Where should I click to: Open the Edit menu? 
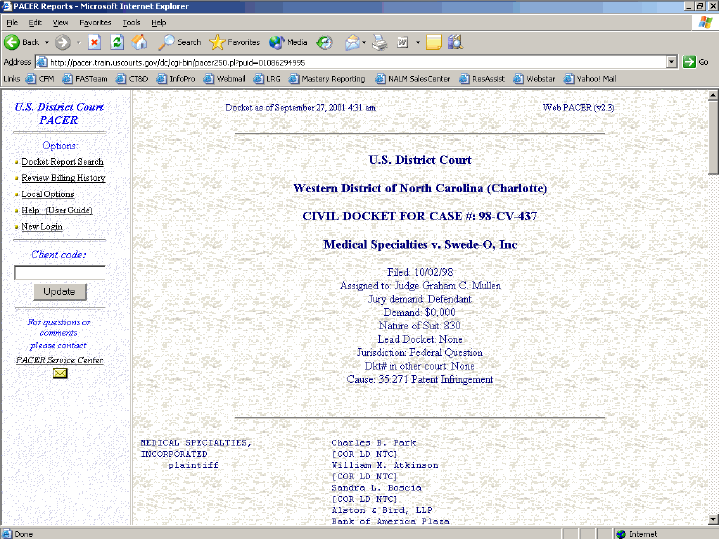tap(35, 22)
